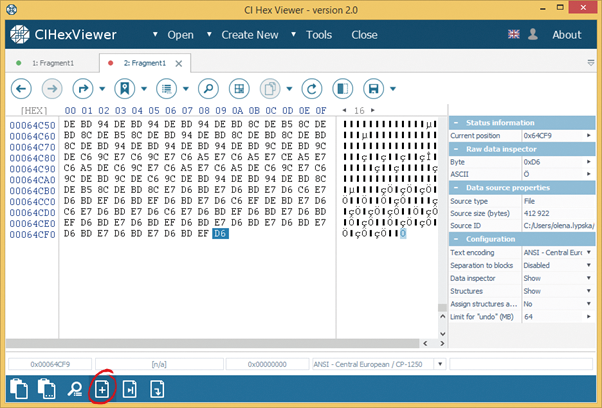
Task: Click the 00064CF0 offset address
Action: [x=33, y=234]
